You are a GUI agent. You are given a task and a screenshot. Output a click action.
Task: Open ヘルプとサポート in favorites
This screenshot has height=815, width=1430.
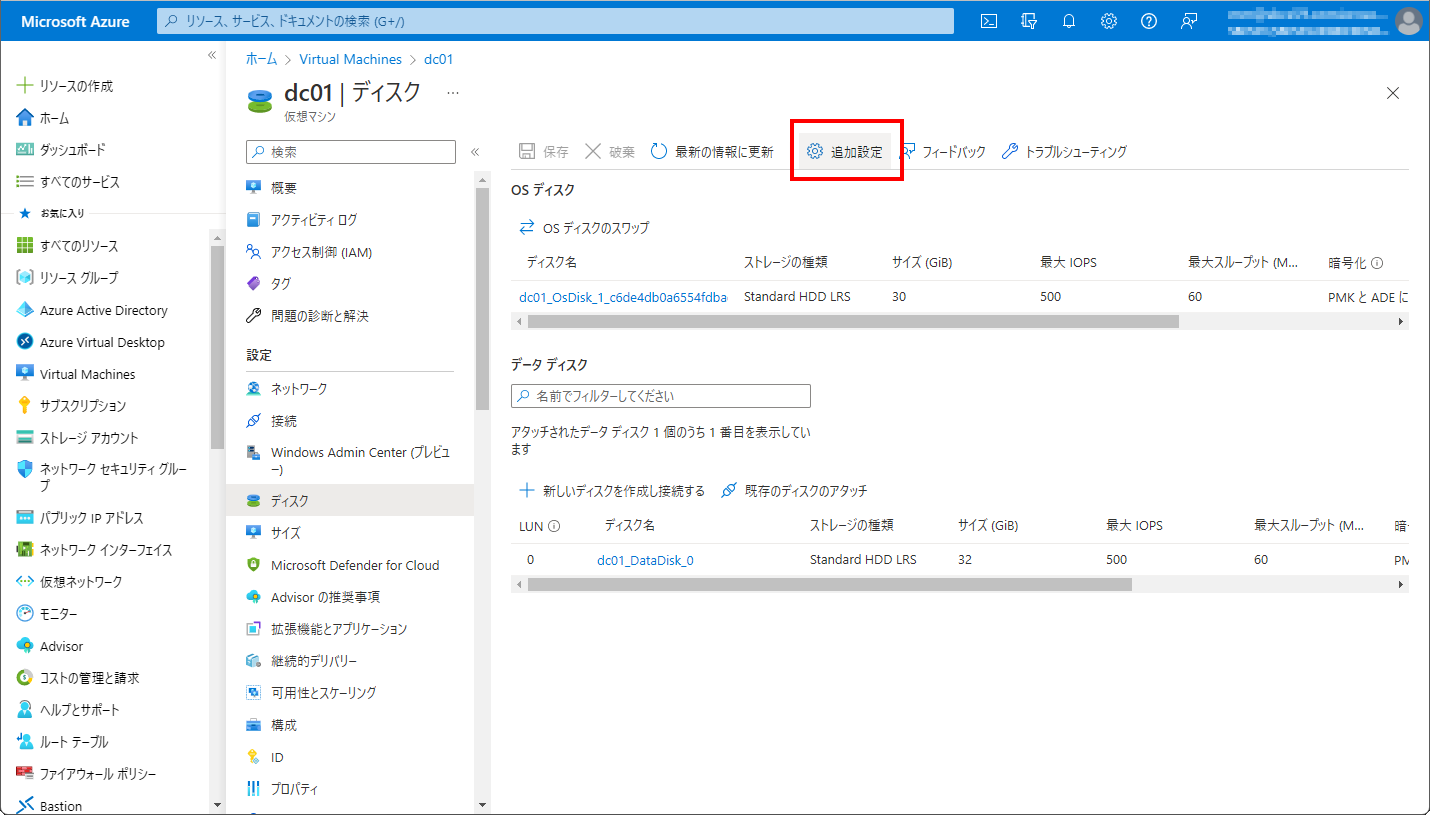pyautogui.click(x=79, y=710)
